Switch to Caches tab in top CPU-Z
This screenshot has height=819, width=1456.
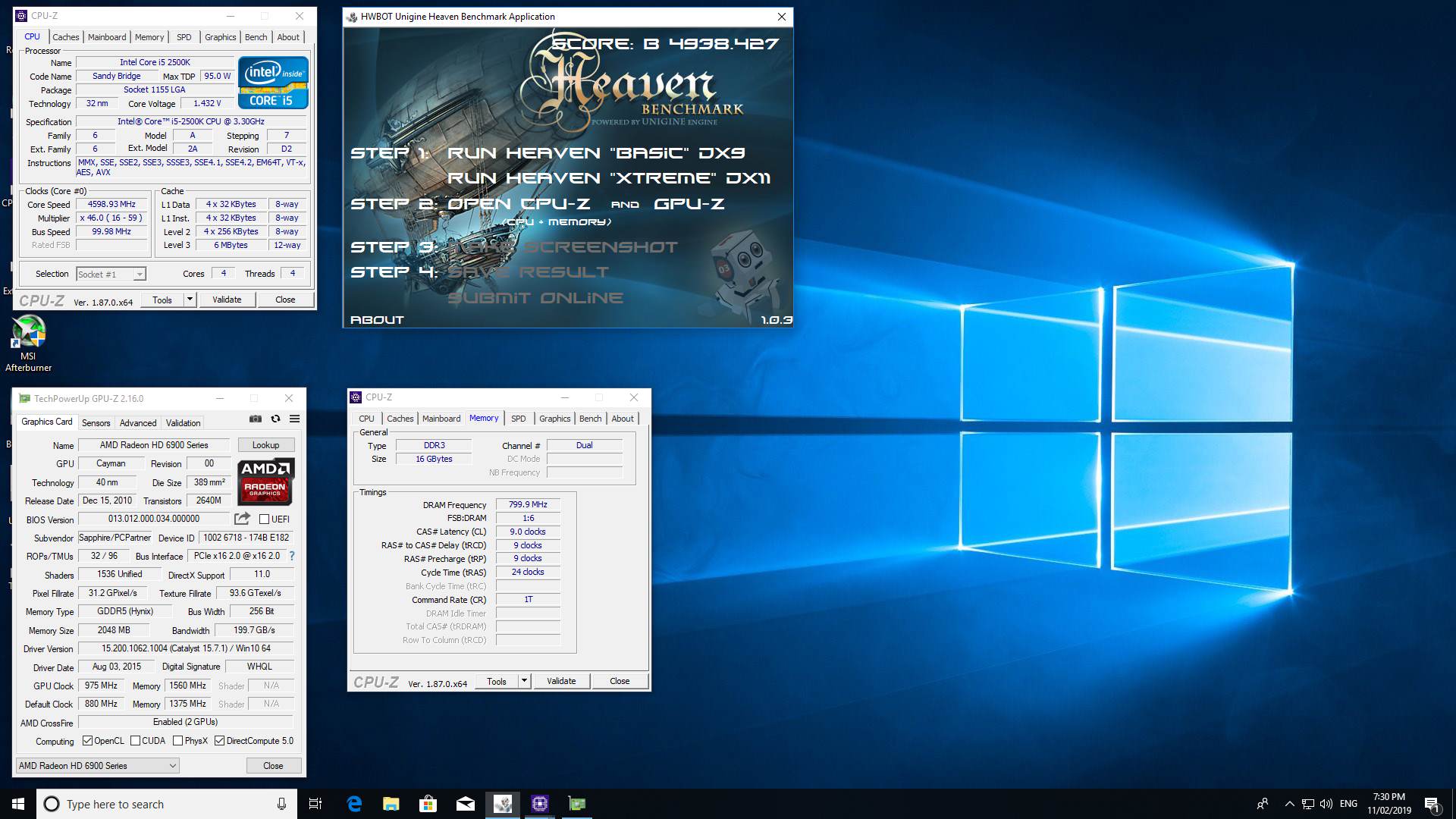66,37
